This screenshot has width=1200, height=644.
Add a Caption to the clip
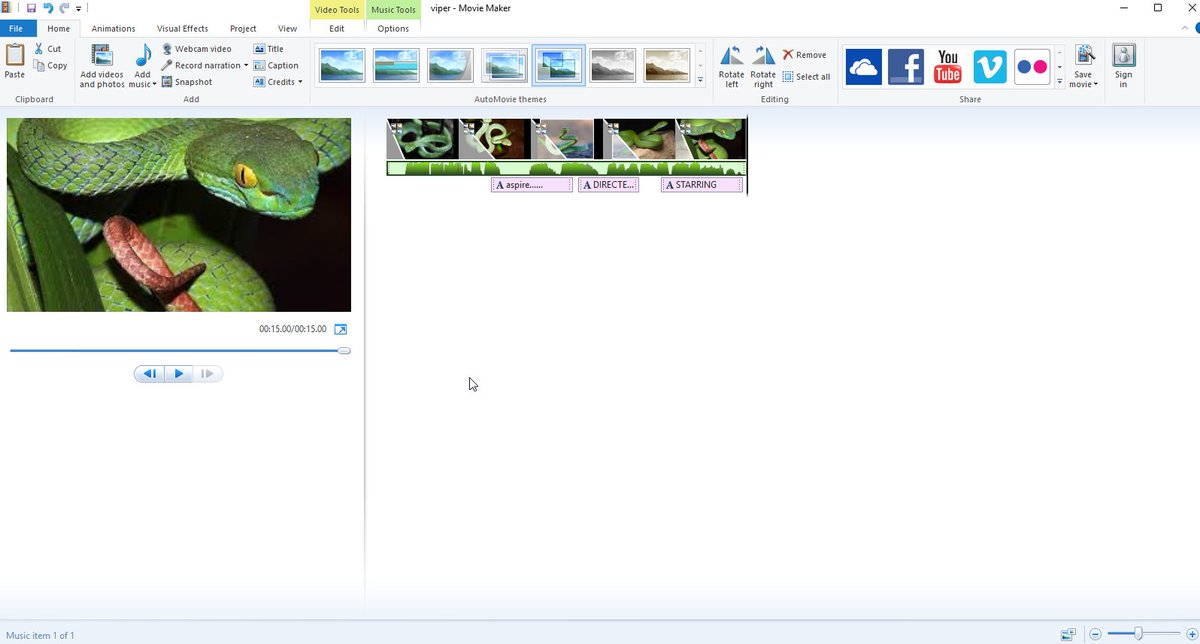[x=276, y=65]
